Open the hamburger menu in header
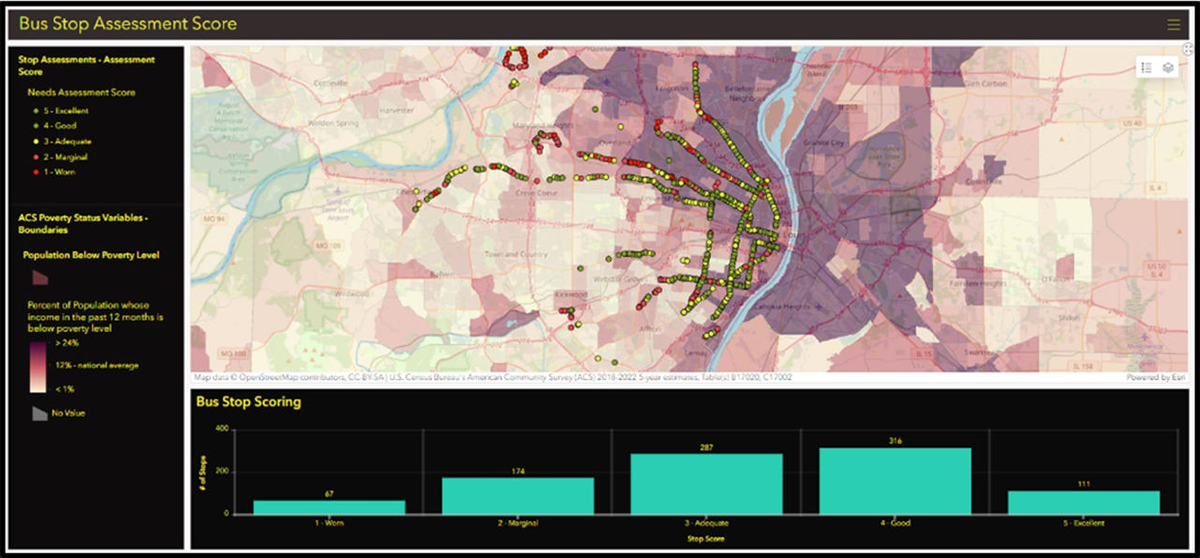Image resolution: width=1200 pixels, height=558 pixels. (x=1173, y=25)
